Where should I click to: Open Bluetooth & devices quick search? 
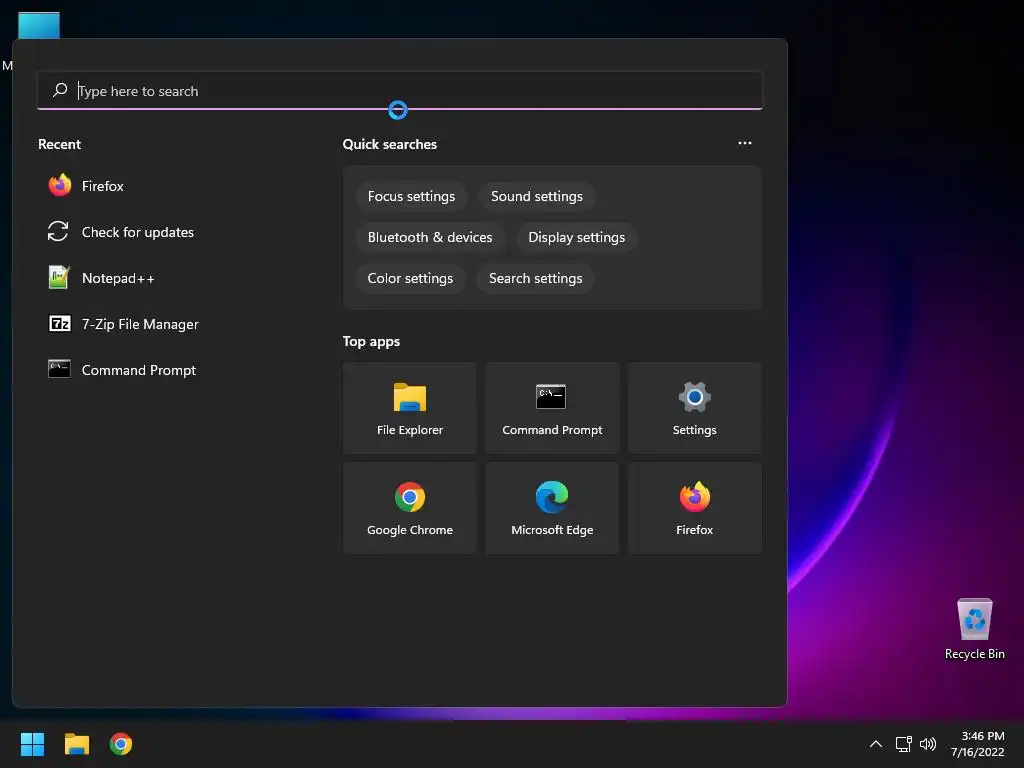(x=430, y=238)
